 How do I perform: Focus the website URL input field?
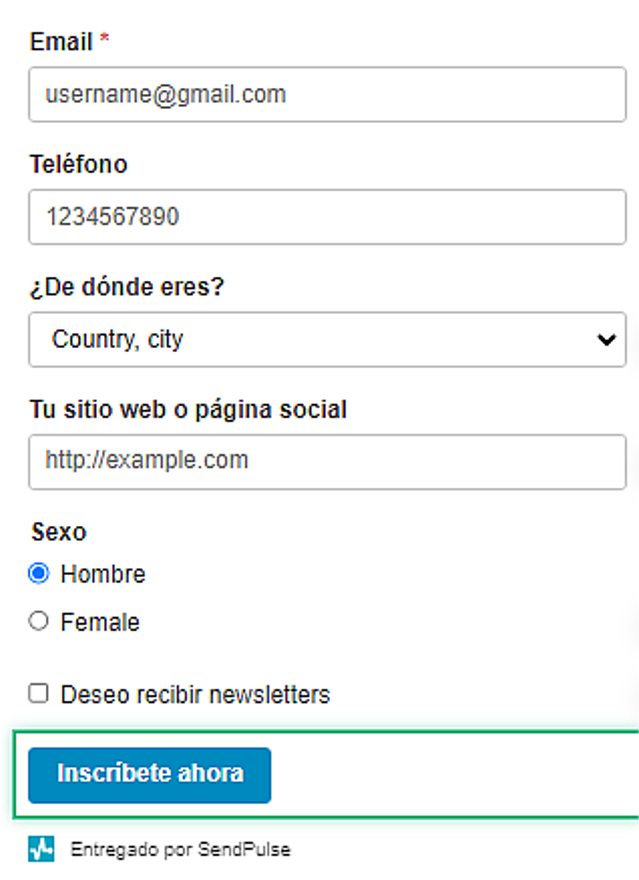(x=327, y=461)
